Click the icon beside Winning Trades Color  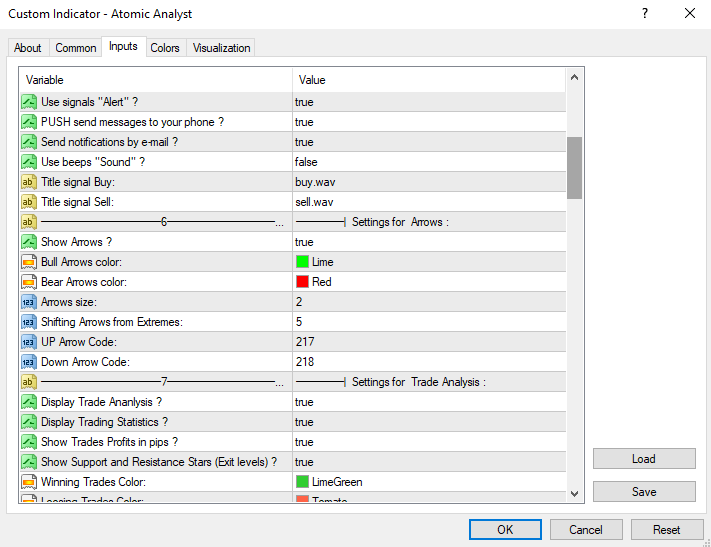click(29, 482)
